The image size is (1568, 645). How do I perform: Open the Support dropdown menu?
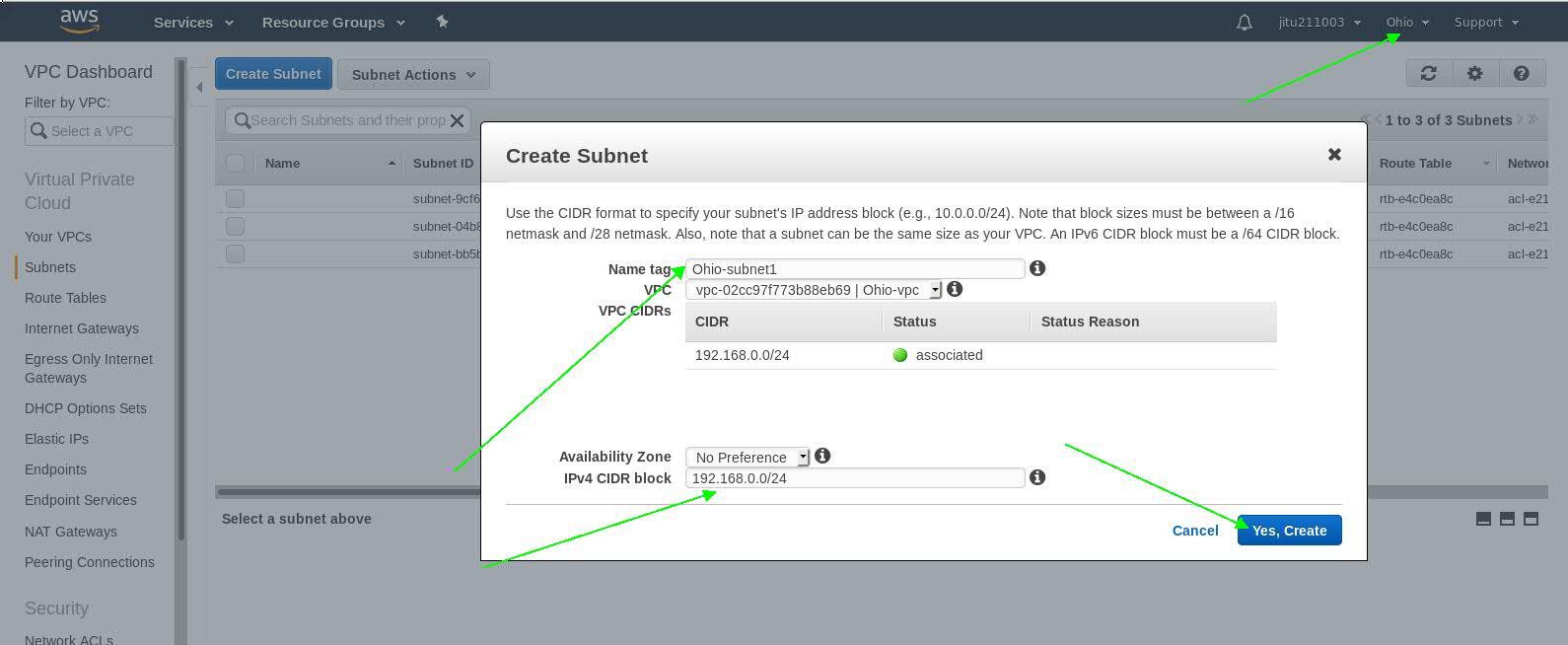pyautogui.click(x=1486, y=22)
